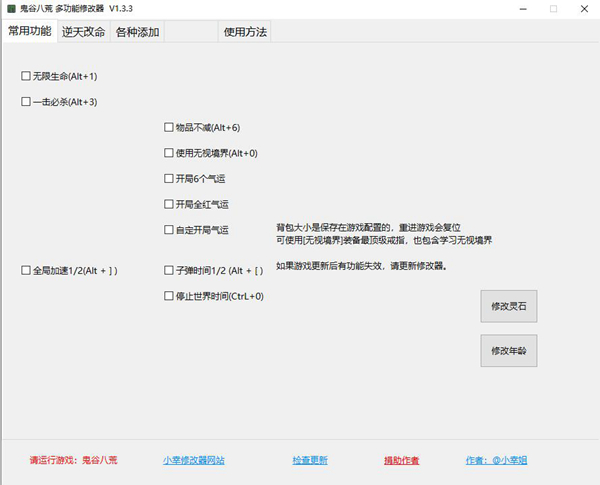The width and height of the screenshot is (600, 485).
Task: Check 停止世界时间(Ctrl+0) option
Action: click(169, 296)
